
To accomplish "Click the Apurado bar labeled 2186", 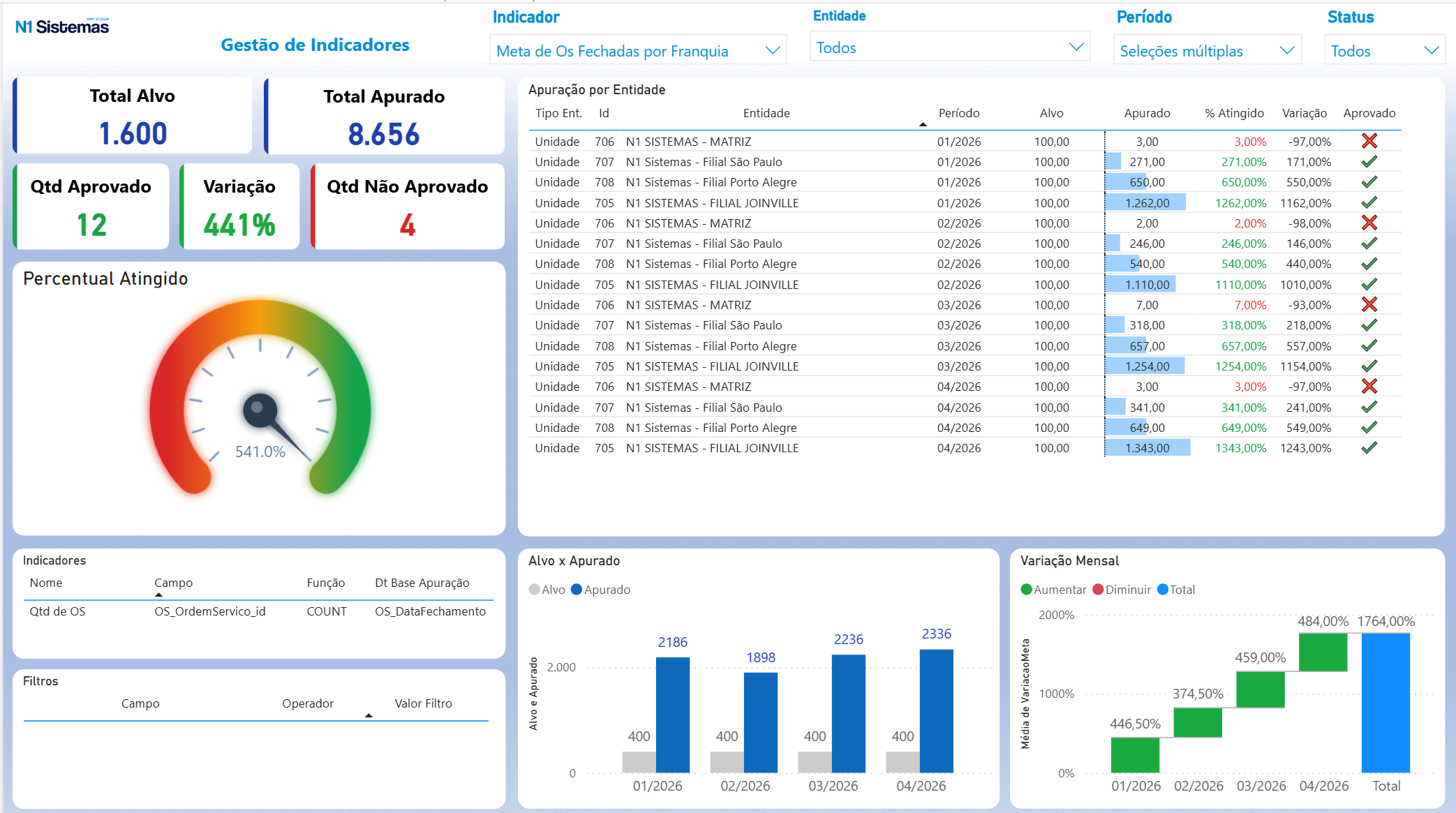I will click(x=673, y=715).
